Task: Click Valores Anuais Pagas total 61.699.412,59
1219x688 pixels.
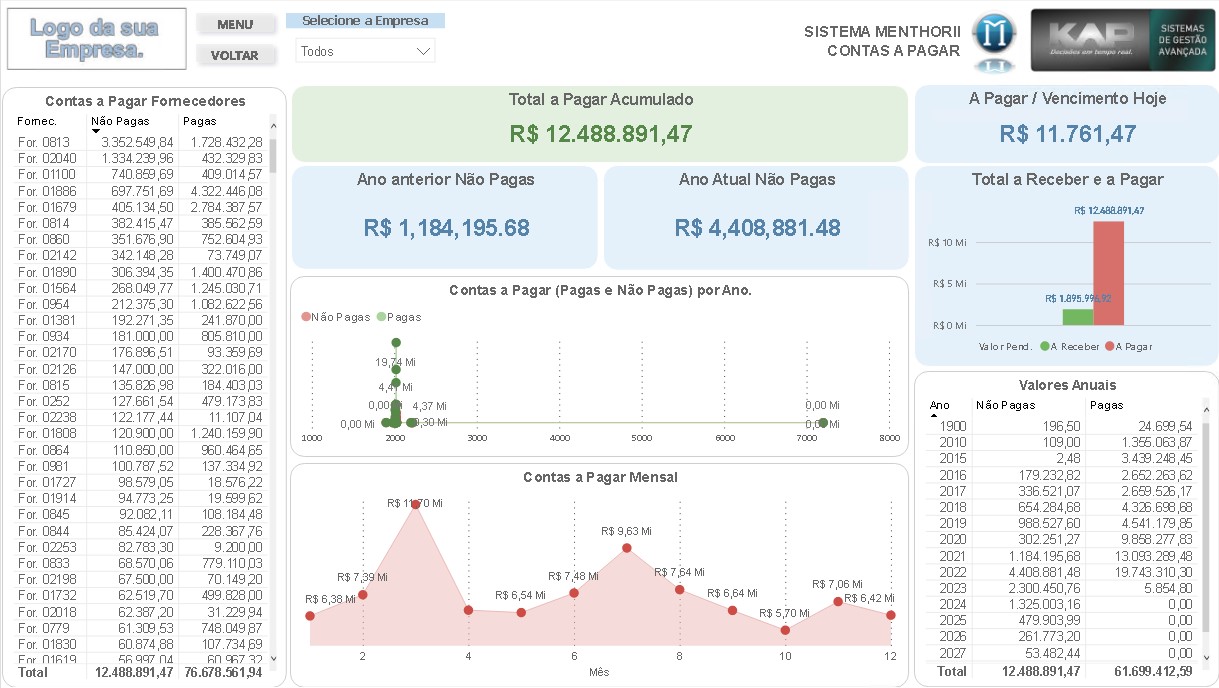Action: (1152, 671)
